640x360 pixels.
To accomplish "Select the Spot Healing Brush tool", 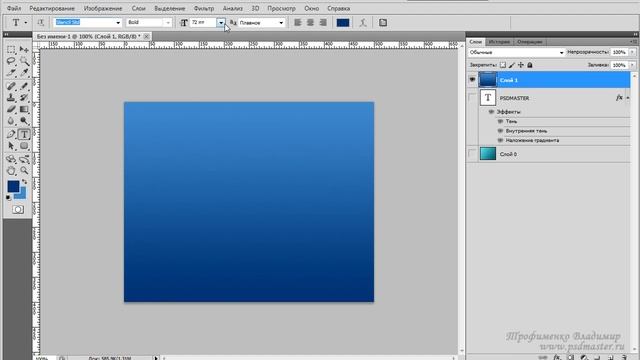I will [11, 86].
